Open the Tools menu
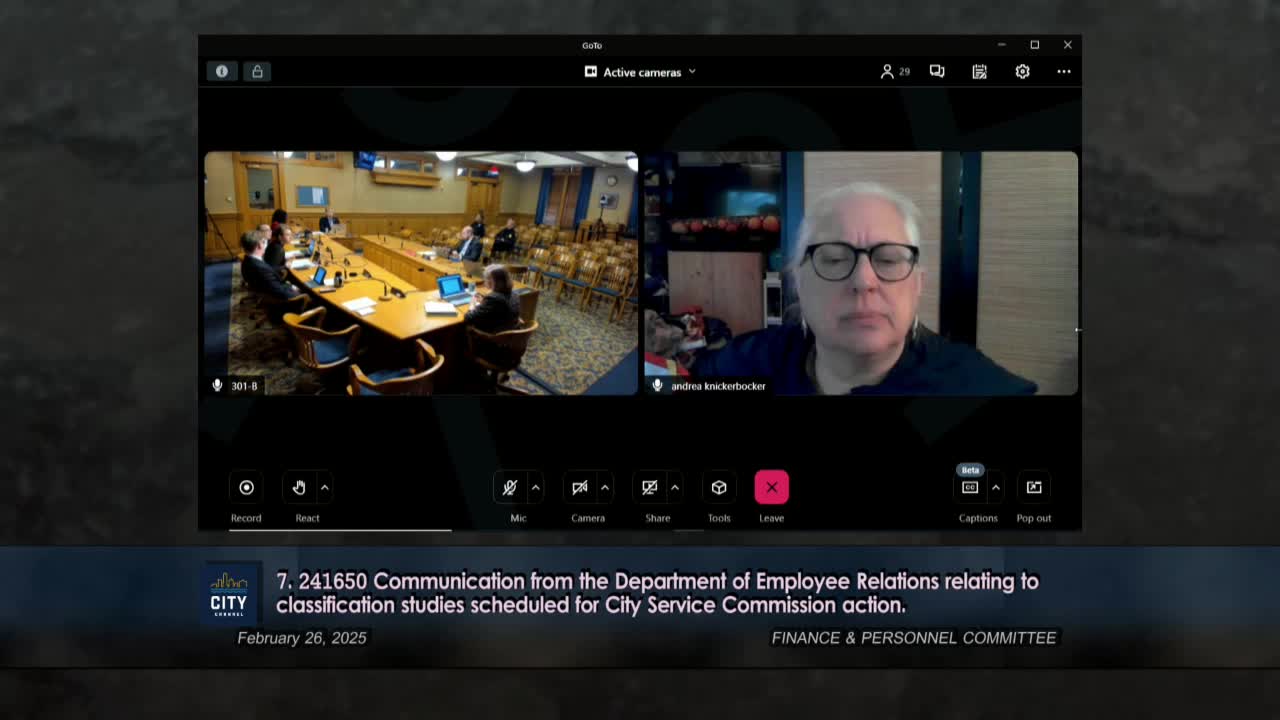 click(719, 488)
